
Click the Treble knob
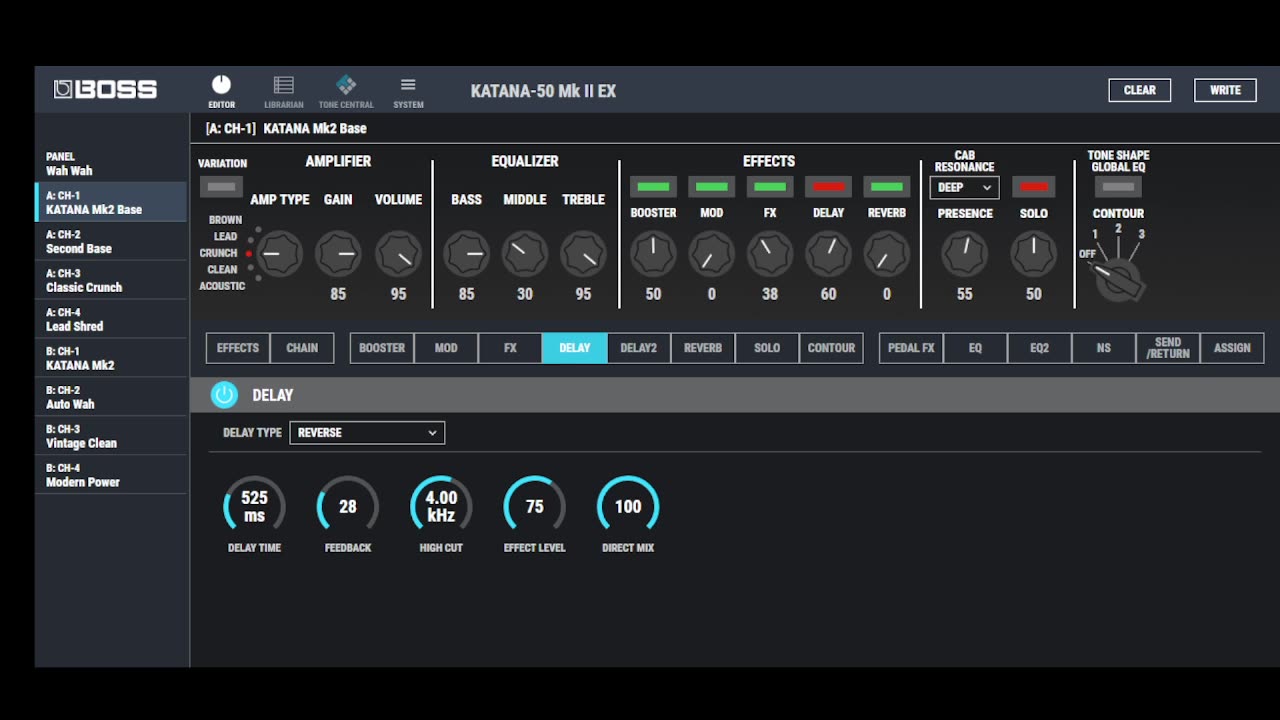point(583,254)
